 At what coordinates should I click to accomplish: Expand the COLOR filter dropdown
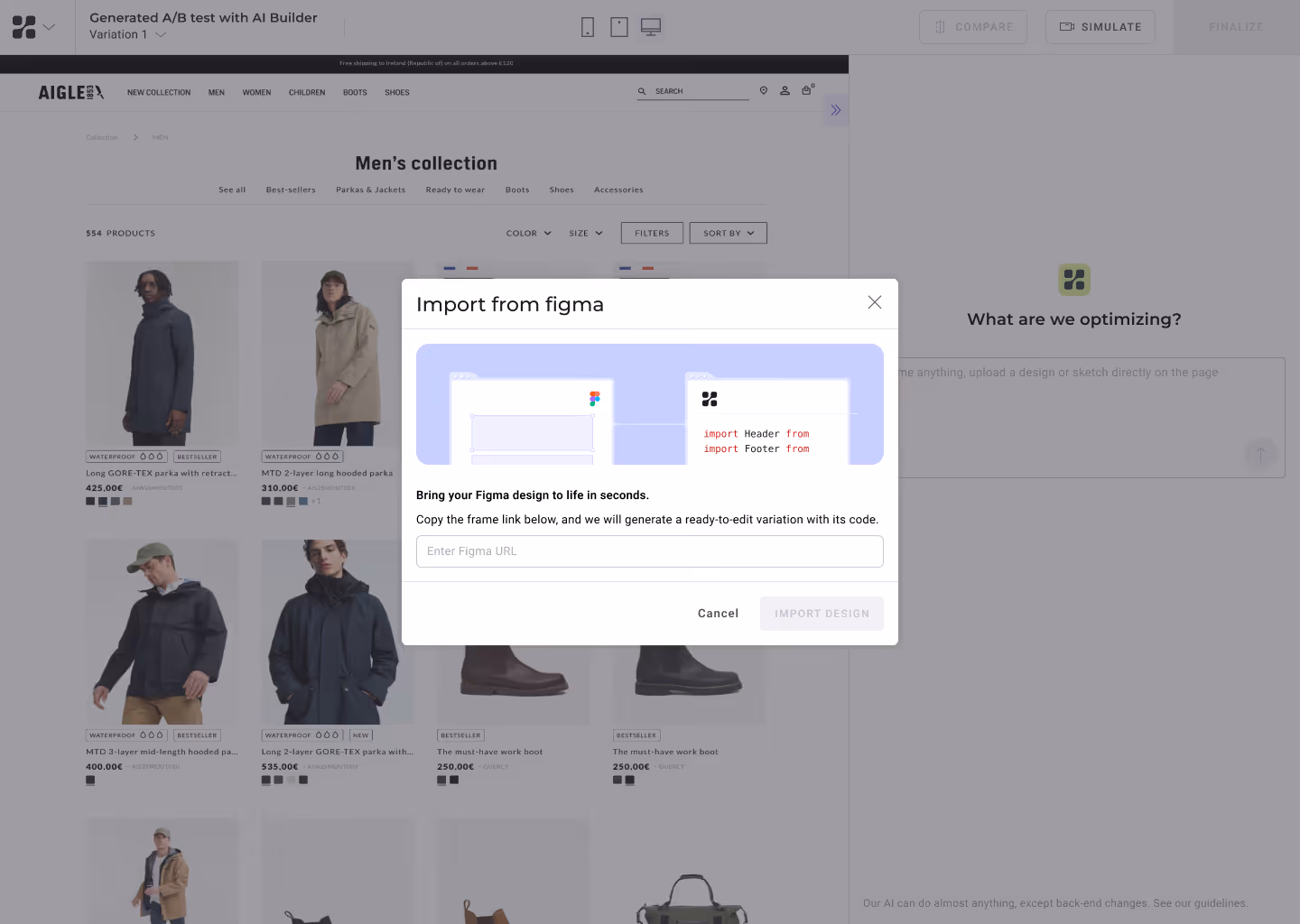528,233
